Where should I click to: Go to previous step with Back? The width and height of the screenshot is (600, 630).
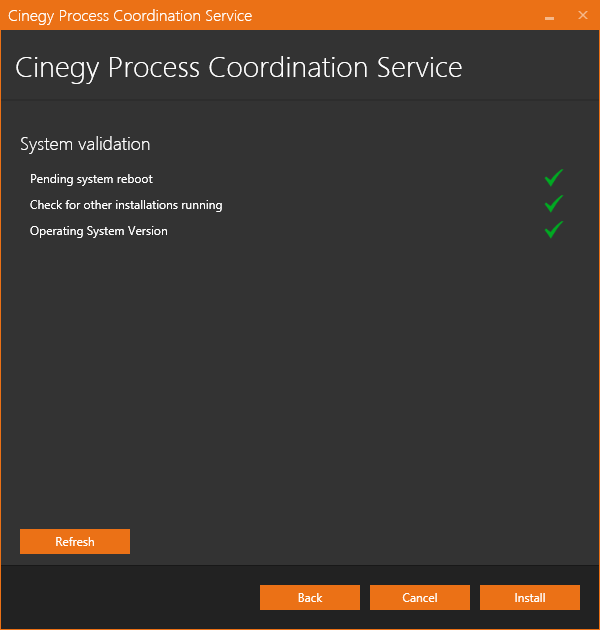[310, 597]
